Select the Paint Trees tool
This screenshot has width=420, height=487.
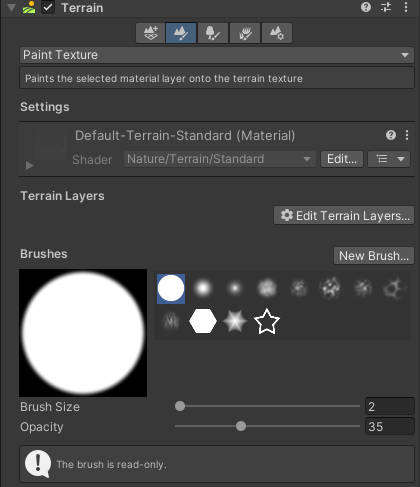[213, 33]
